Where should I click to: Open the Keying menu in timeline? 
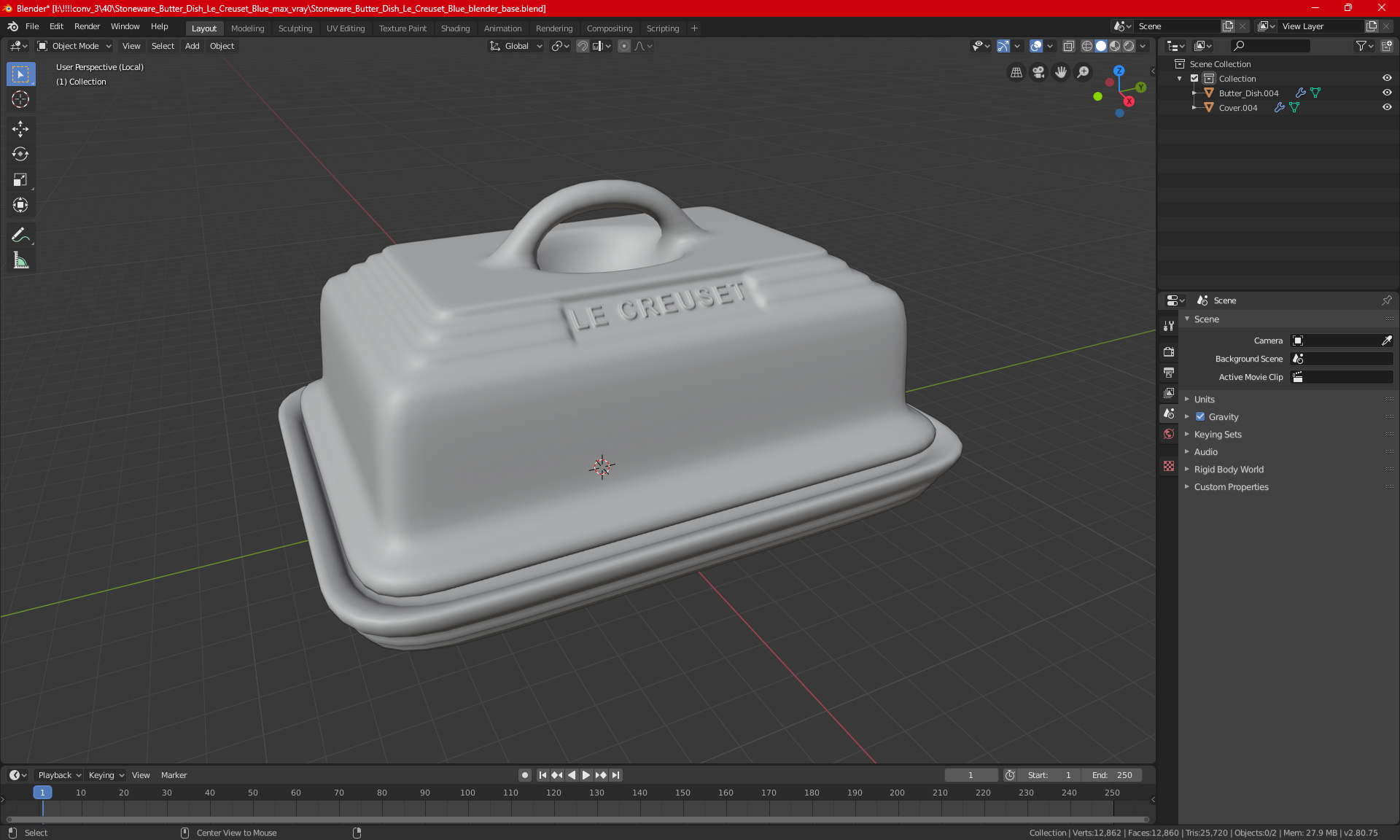click(x=106, y=775)
